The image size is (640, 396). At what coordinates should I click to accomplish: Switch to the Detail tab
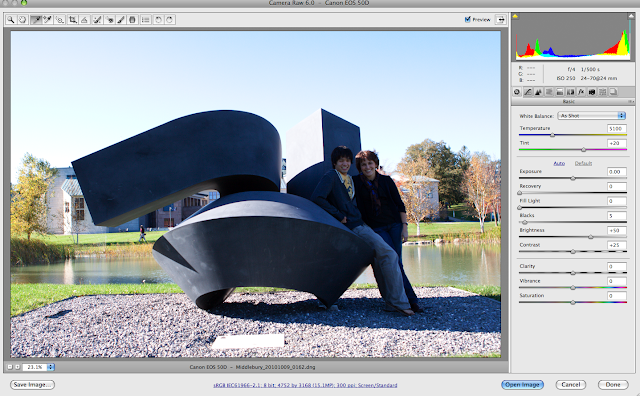(x=538, y=92)
